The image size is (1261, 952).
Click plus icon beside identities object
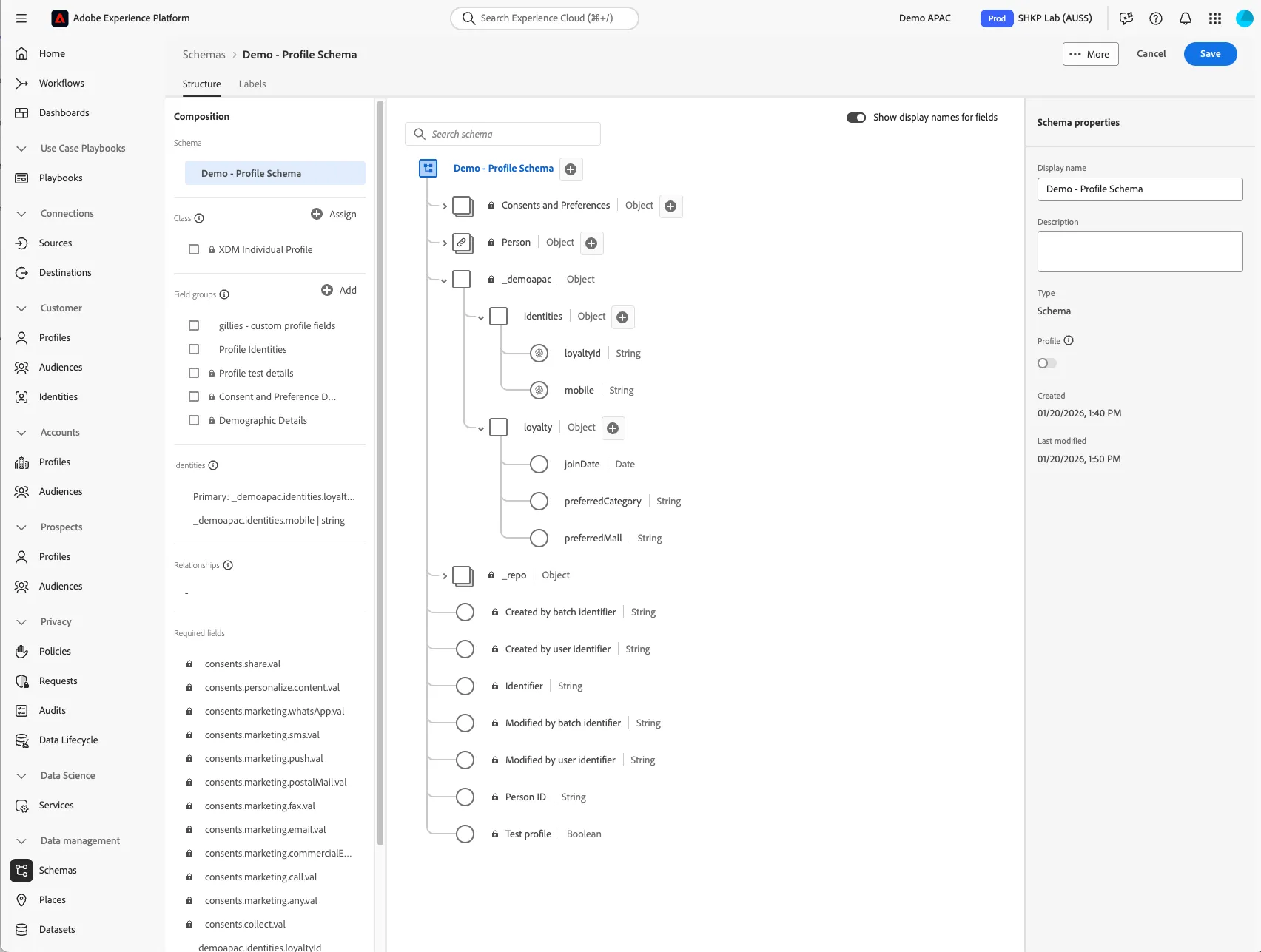622,317
